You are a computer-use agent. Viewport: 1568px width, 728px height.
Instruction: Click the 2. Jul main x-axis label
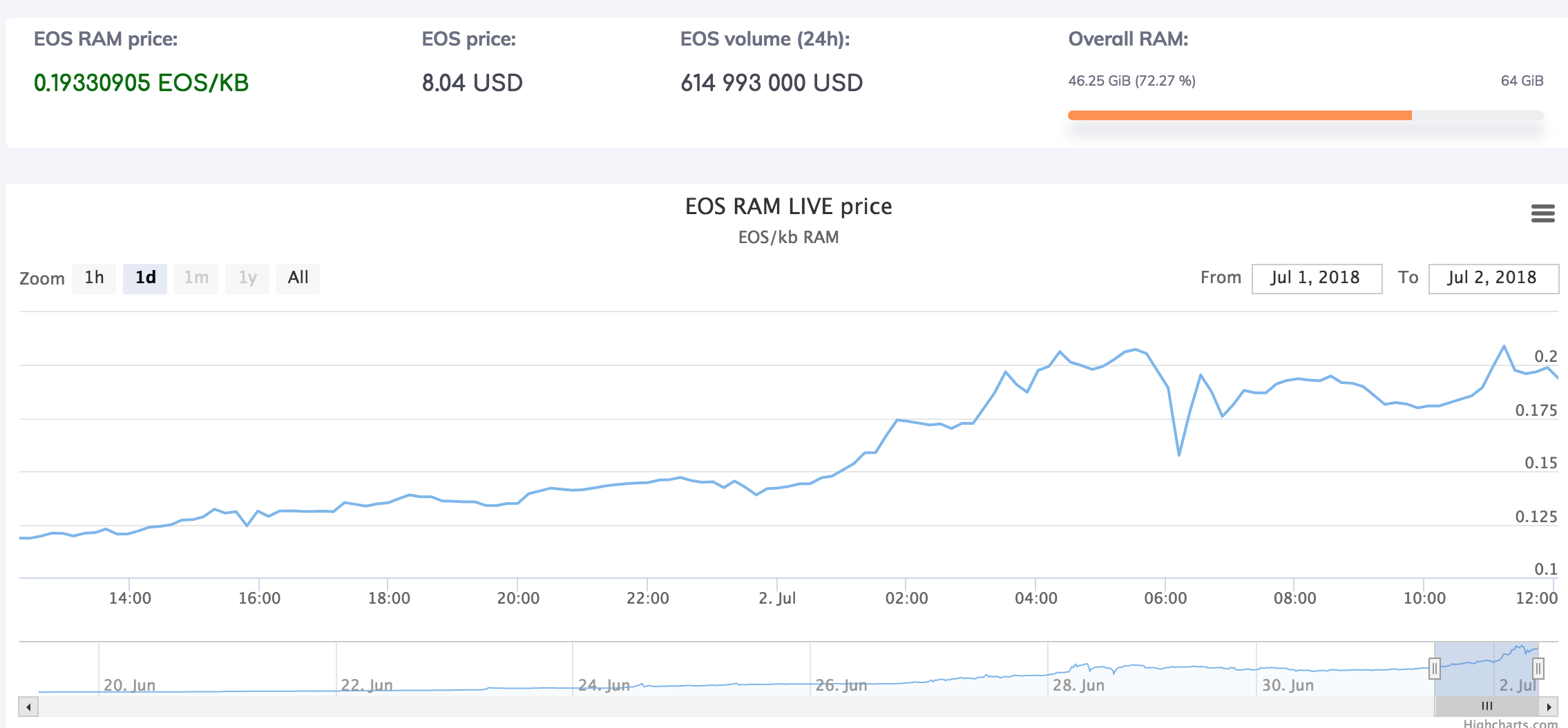777,598
